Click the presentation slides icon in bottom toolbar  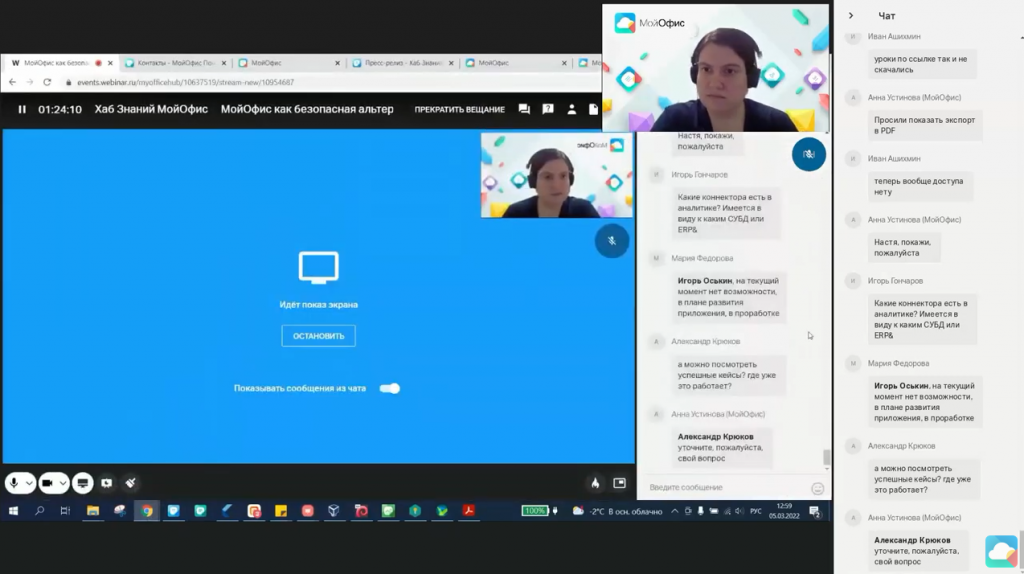coord(107,483)
